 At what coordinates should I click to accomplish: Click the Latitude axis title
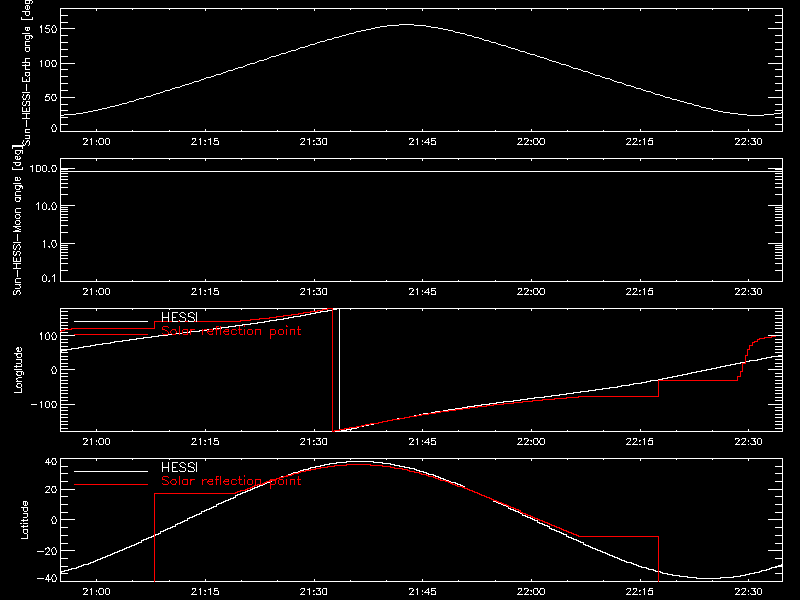24,520
